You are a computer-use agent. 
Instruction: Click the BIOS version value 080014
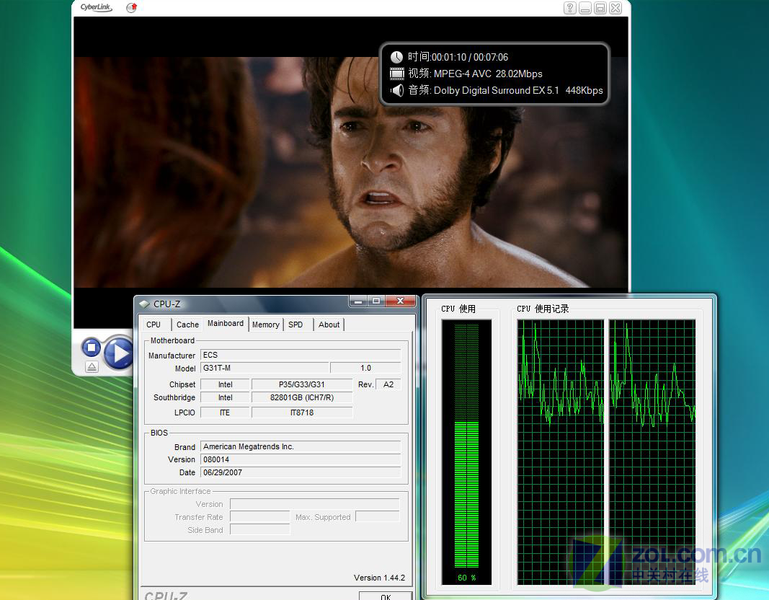coord(301,460)
